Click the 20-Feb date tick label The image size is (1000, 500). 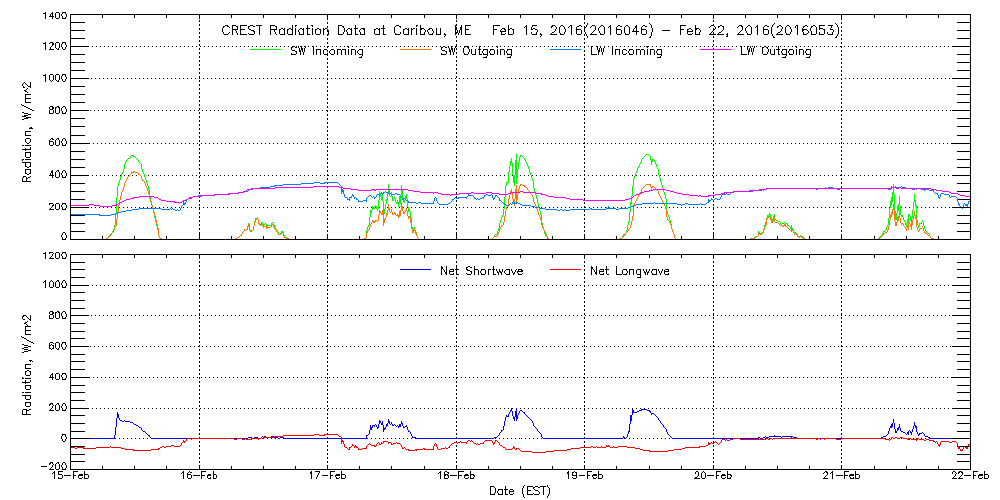click(713, 478)
